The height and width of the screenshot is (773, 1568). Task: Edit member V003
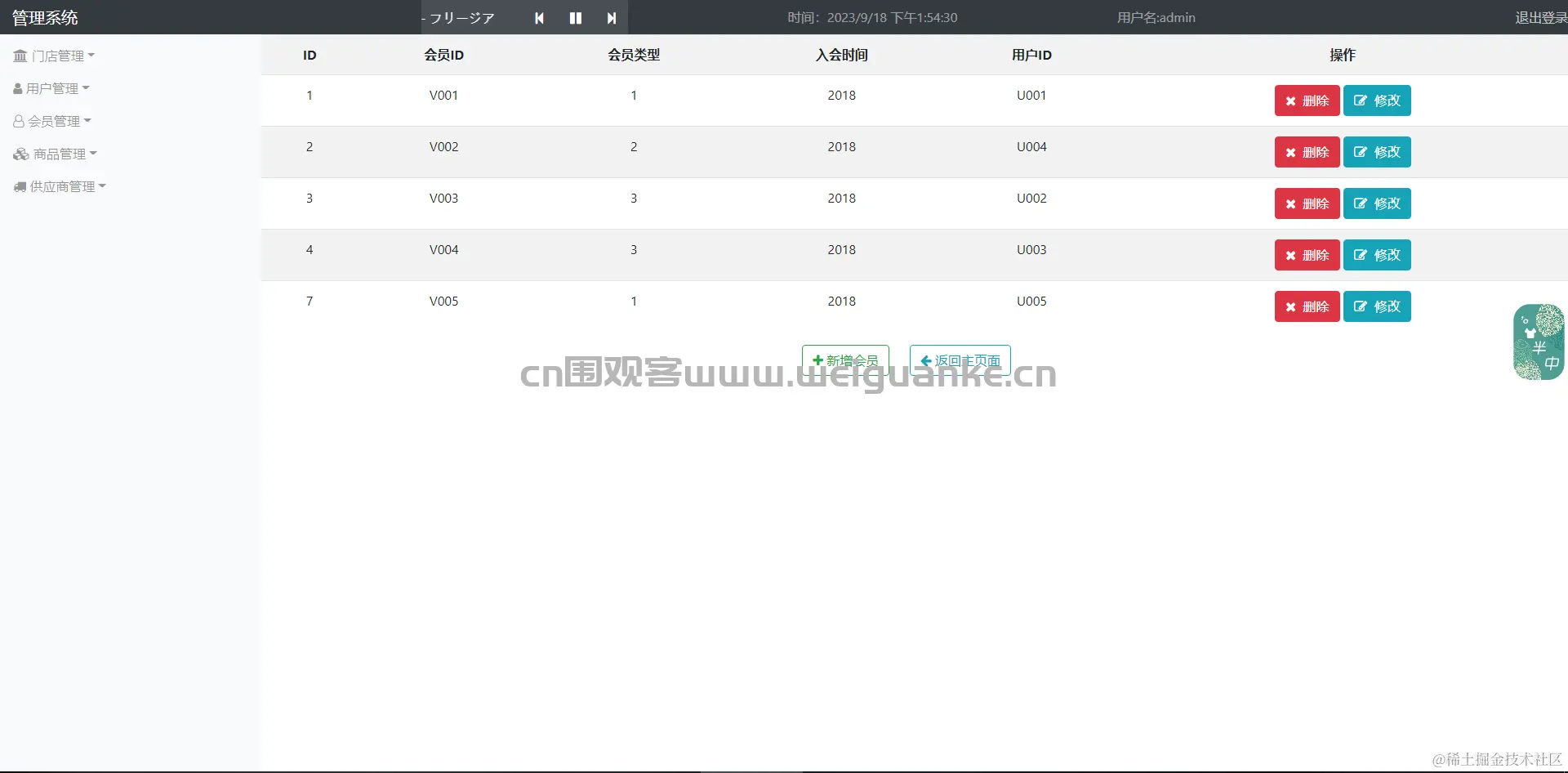[x=1377, y=203]
